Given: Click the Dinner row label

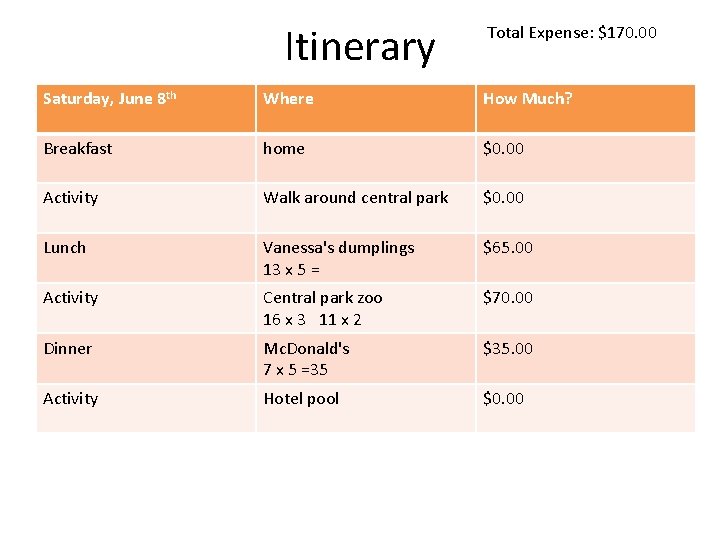Looking at the screenshot, I should (67, 349).
